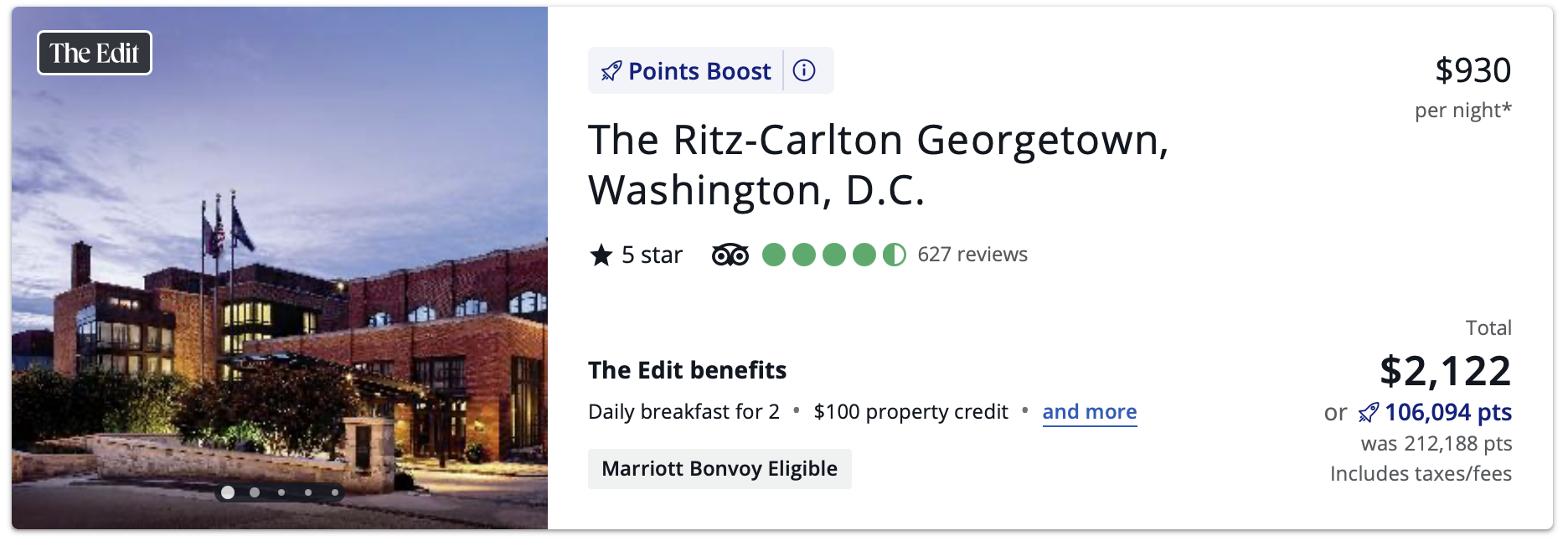Click the rocket icon beside 106,094 pts
1568x541 pixels.
(x=1369, y=412)
